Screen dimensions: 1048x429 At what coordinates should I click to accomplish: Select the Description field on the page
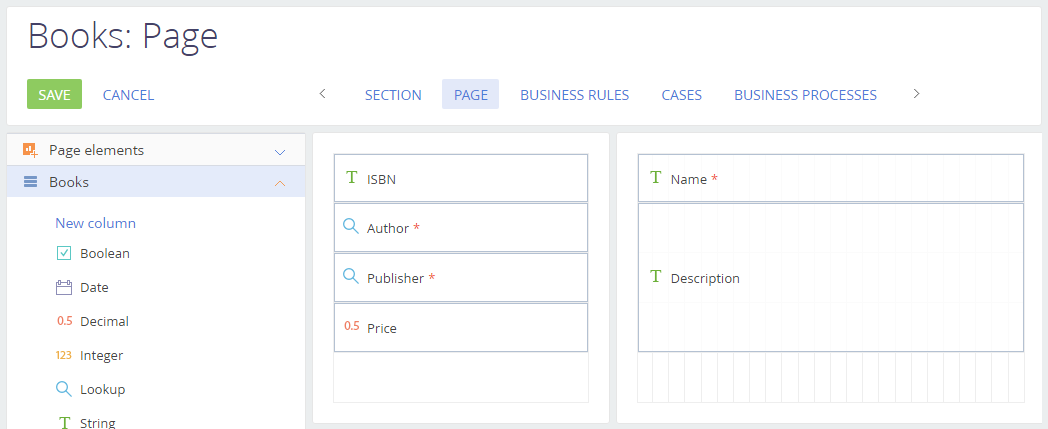tap(830, 278)
